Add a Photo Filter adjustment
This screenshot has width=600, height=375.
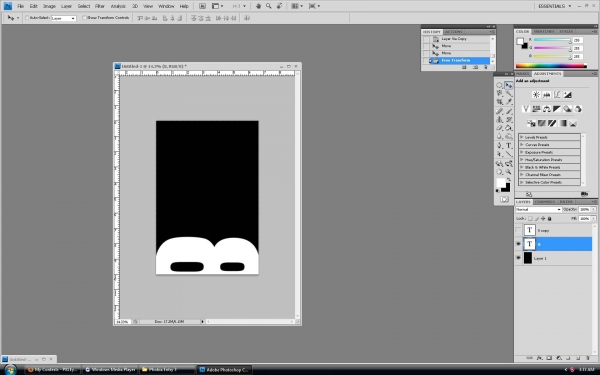(567, 109)
